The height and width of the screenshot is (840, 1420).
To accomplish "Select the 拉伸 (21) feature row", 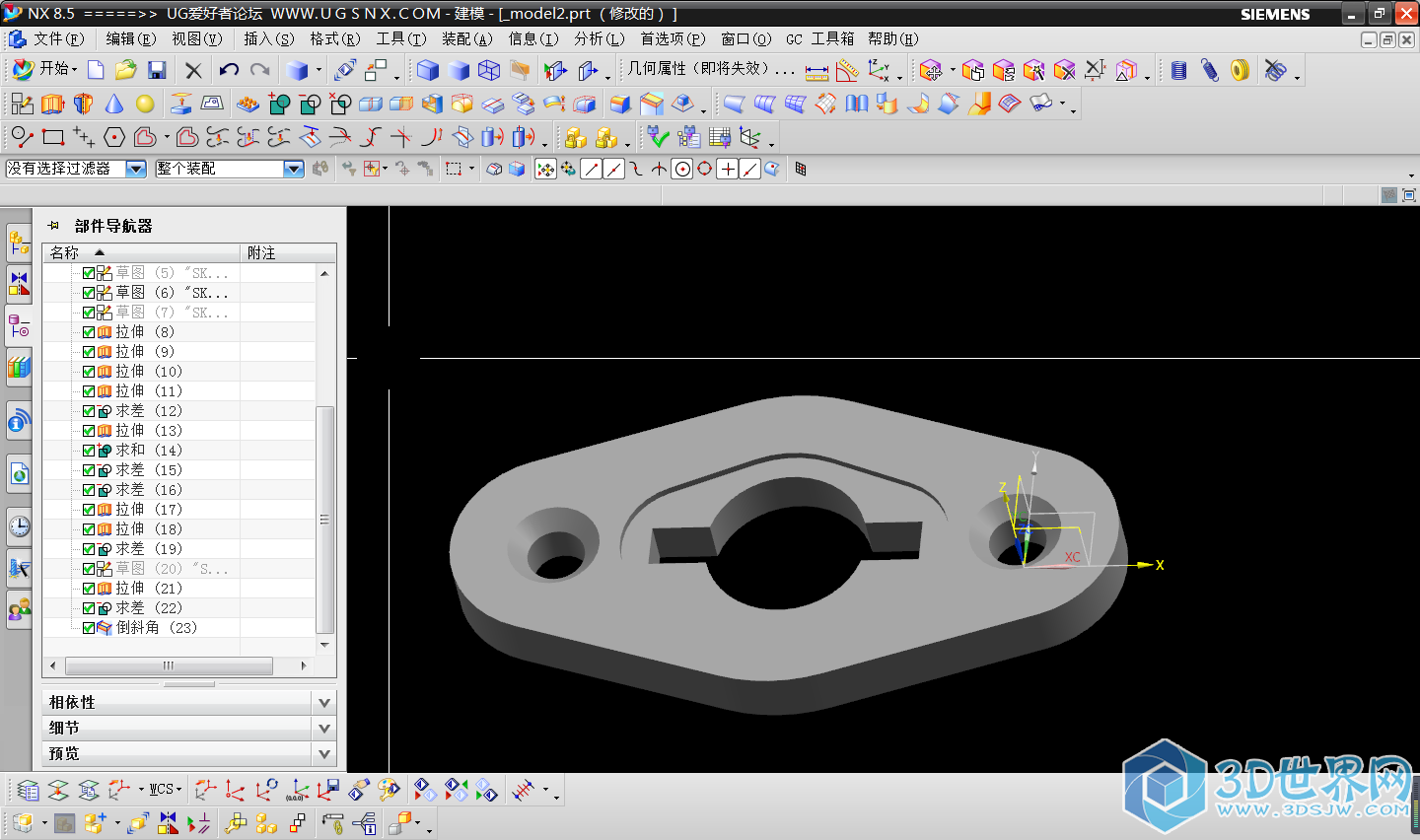I will [179, 589].
